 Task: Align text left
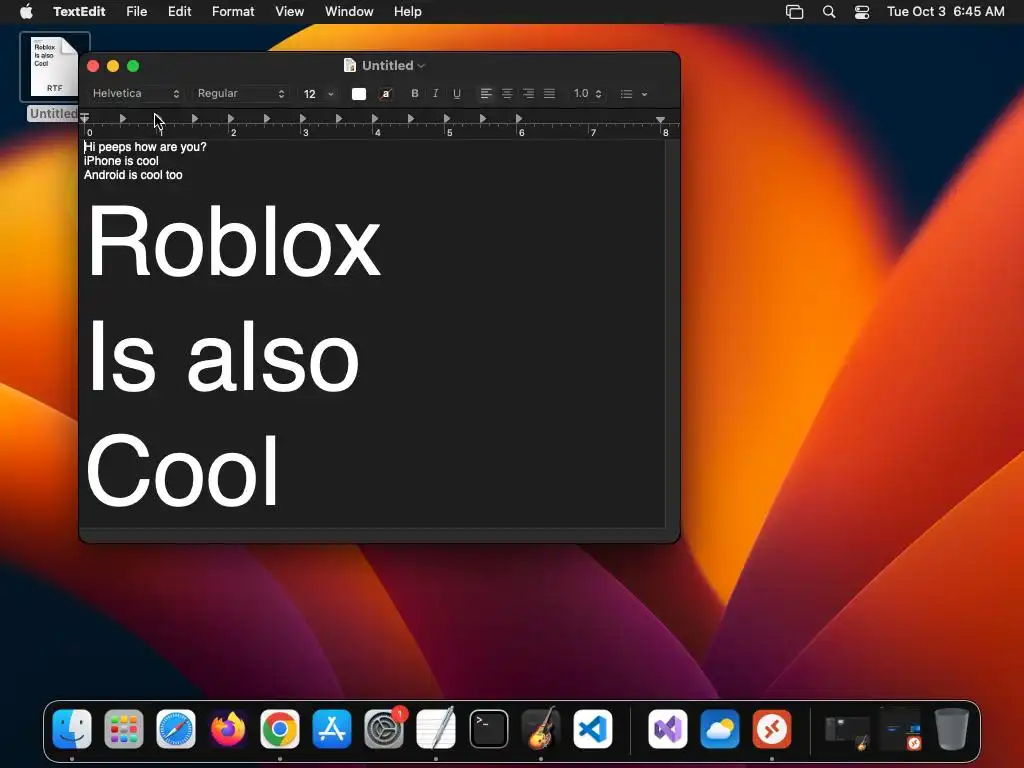[486, 93]
